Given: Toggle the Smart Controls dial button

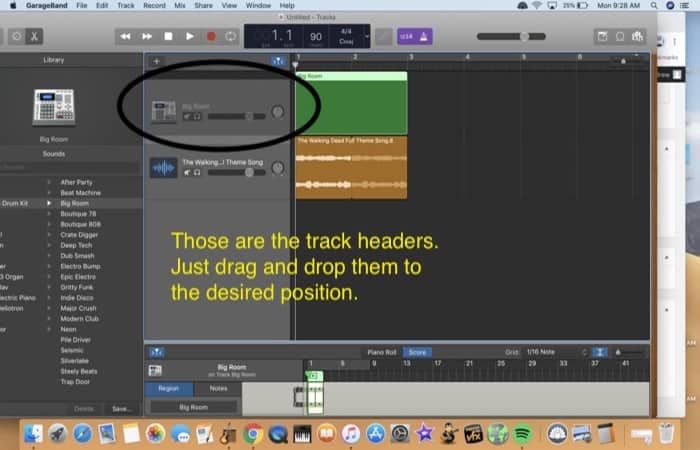Looking at the screenshot, I should (x=17, y=36).
